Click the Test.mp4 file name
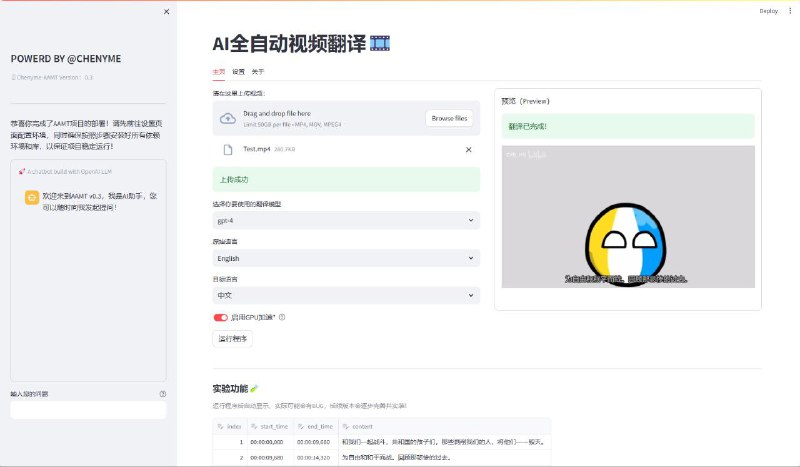 pyautogui.click(x=257, y=149)
